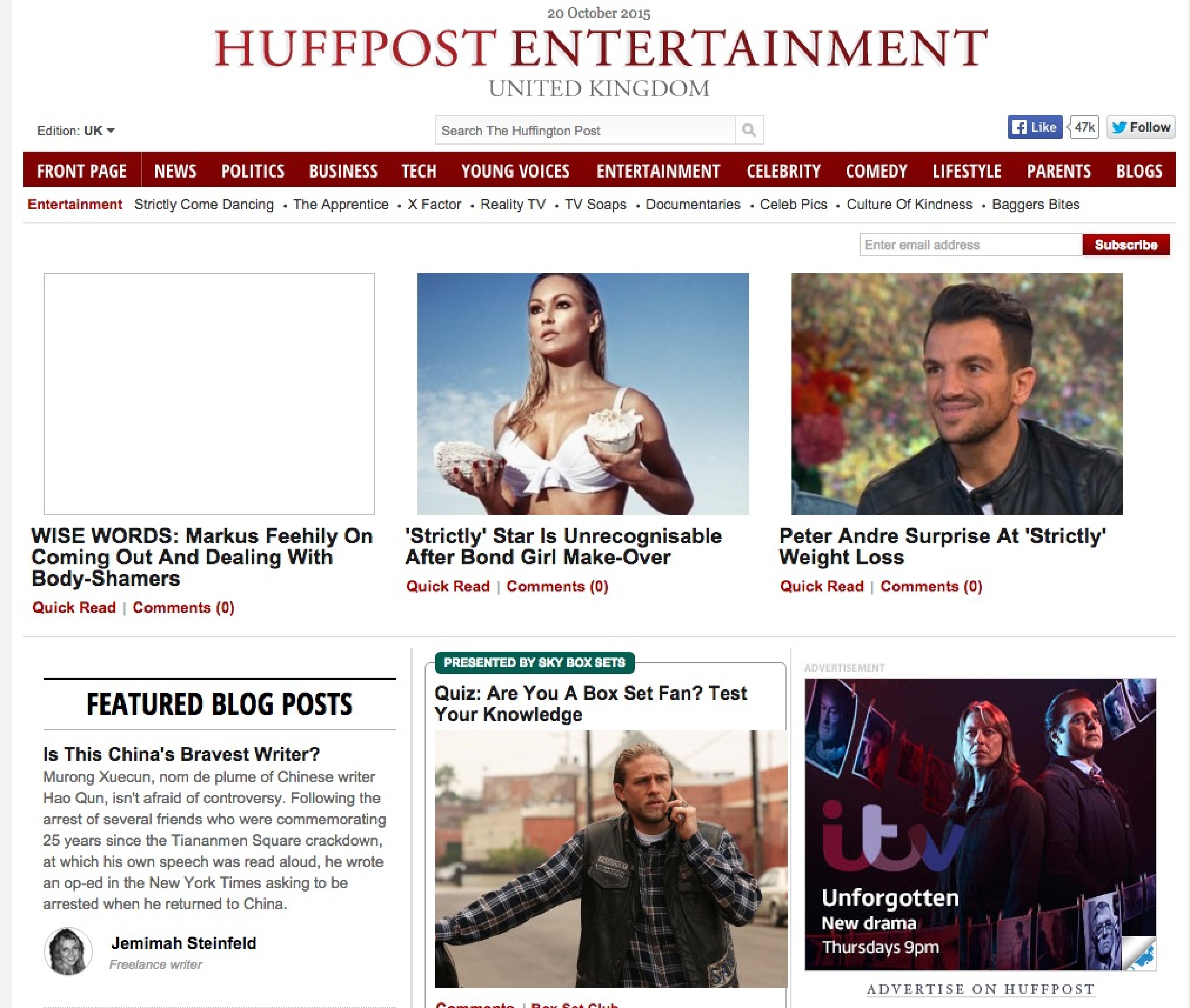Screen dimensions: 1190x1008
Task: Open Is This China's Bravest Writer? post
Action: click(181, 754)
